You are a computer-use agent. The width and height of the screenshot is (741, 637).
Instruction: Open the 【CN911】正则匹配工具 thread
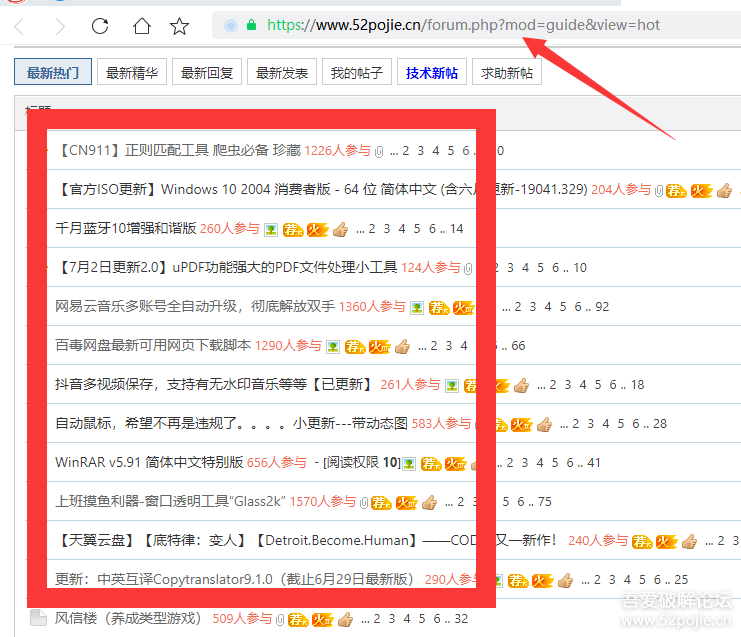pyautogui.click(x=178, y=150)
